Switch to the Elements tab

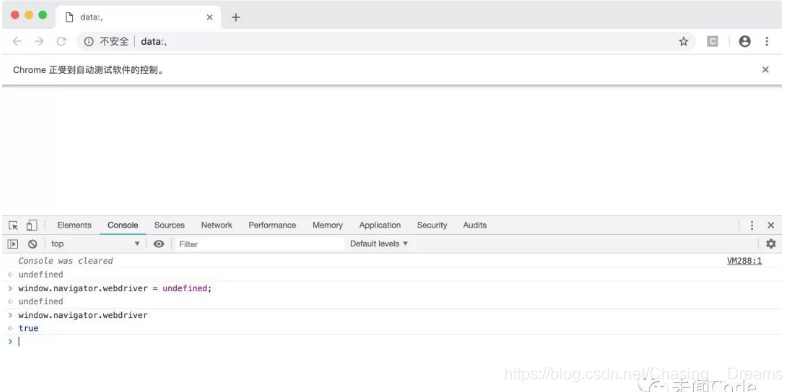pyautogui.click(x=74, y=225)
